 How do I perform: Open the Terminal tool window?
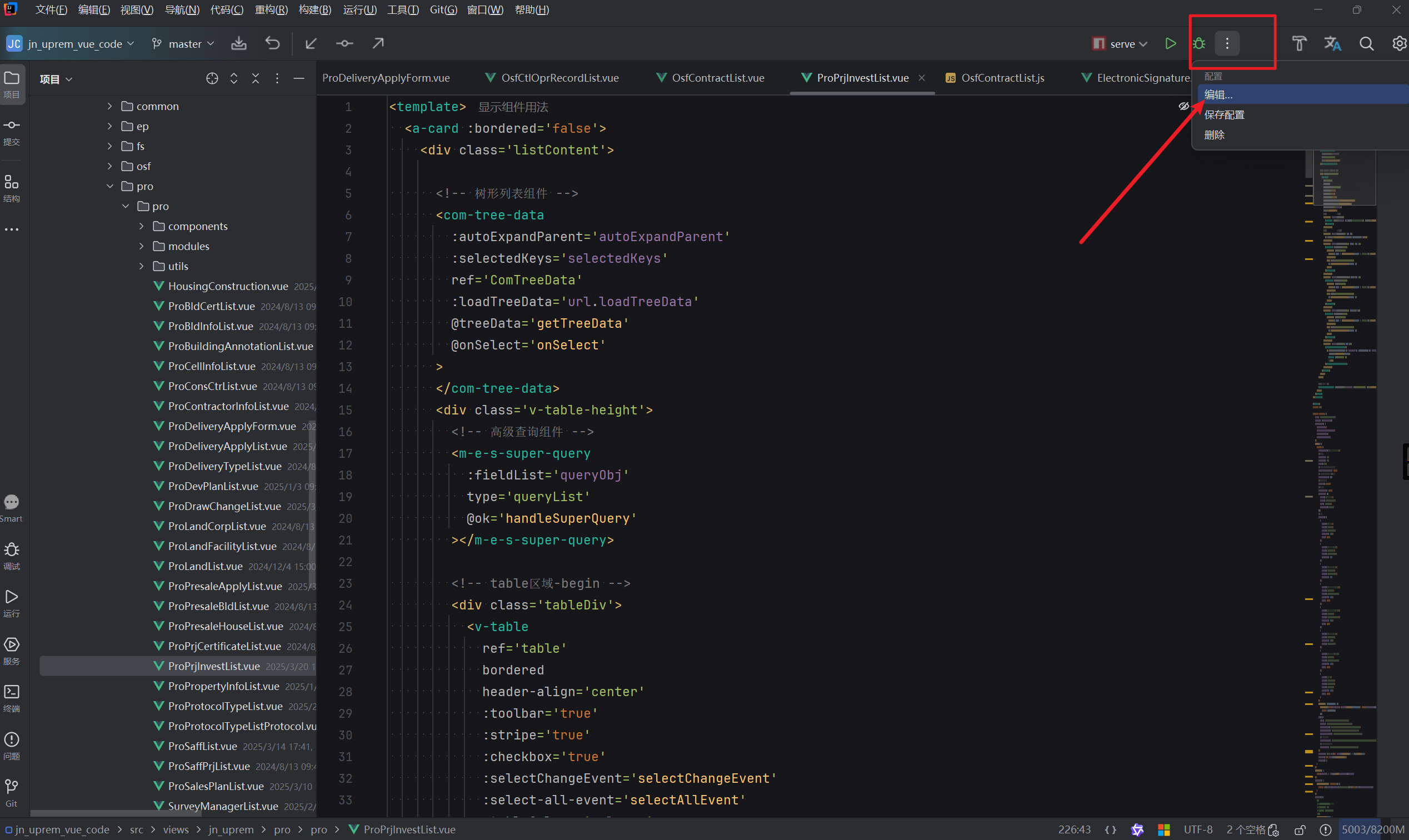[x=11, y=692]
